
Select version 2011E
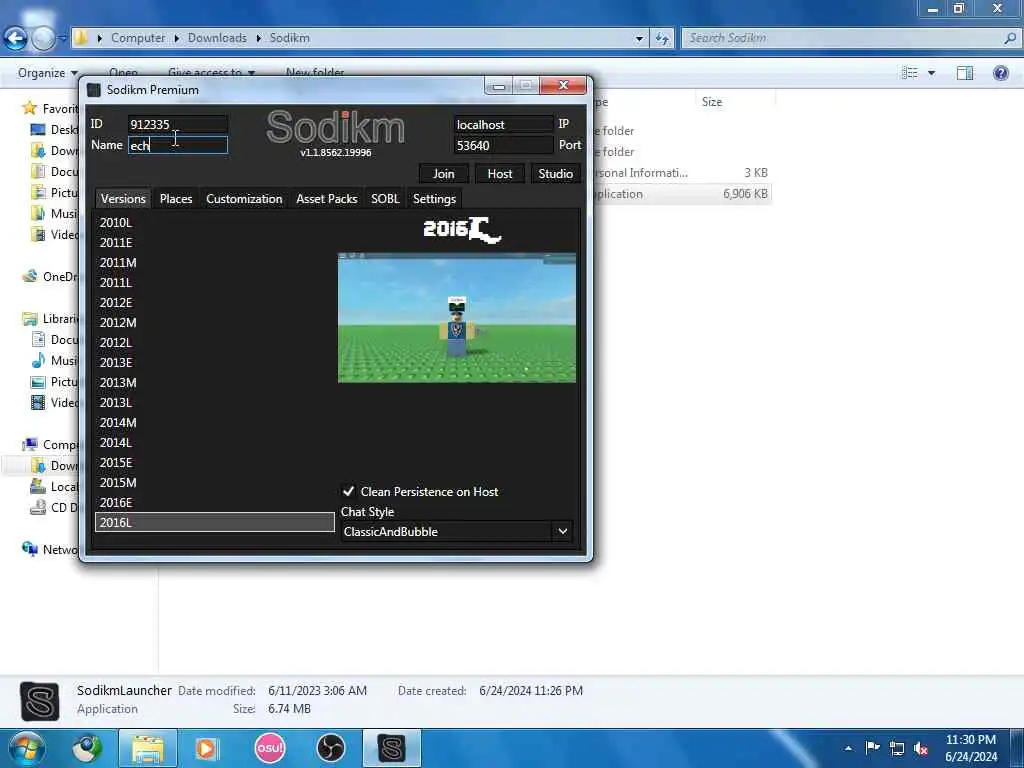click(x=215, y=242)
